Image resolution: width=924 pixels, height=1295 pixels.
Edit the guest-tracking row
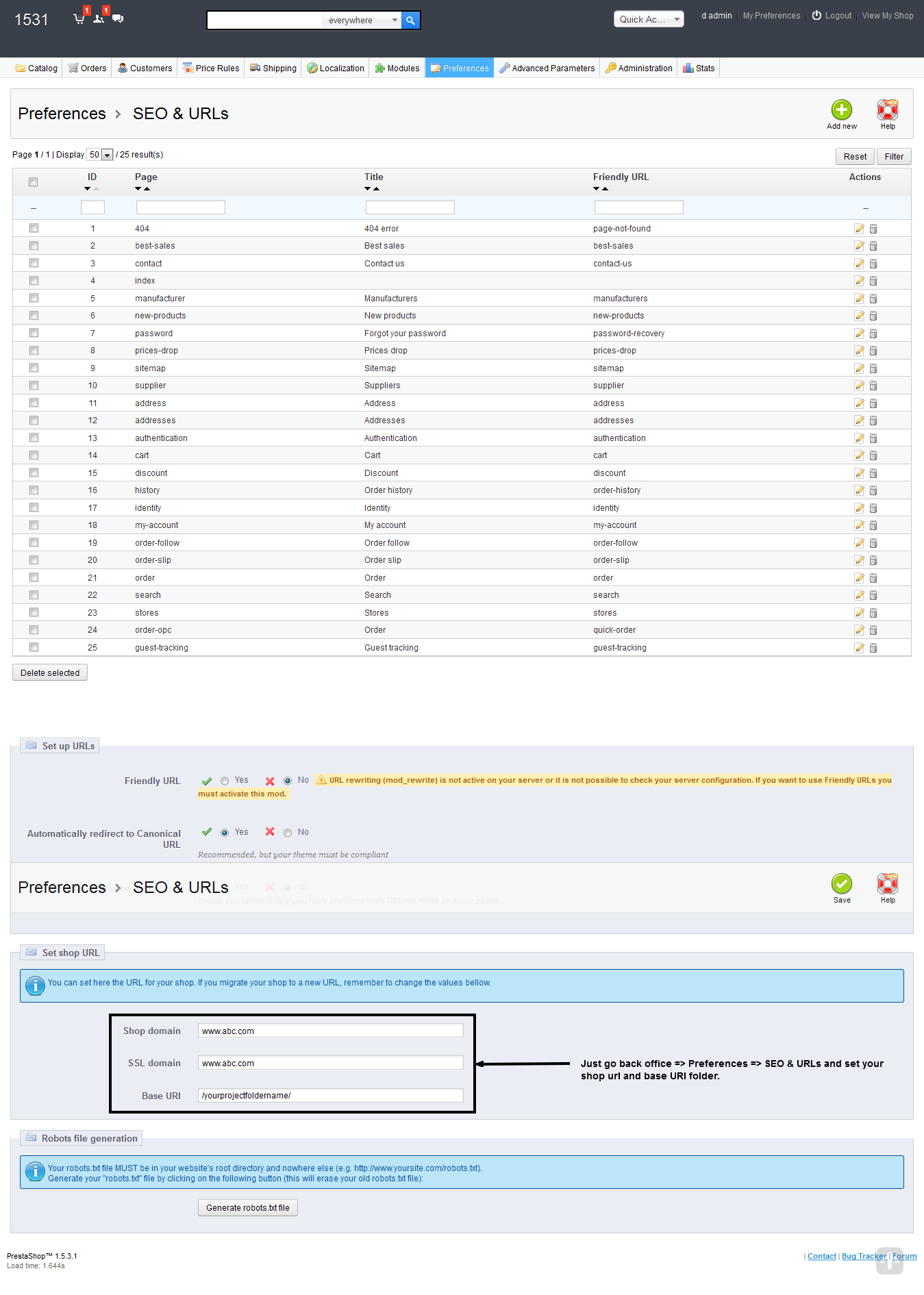coord(859,648)
